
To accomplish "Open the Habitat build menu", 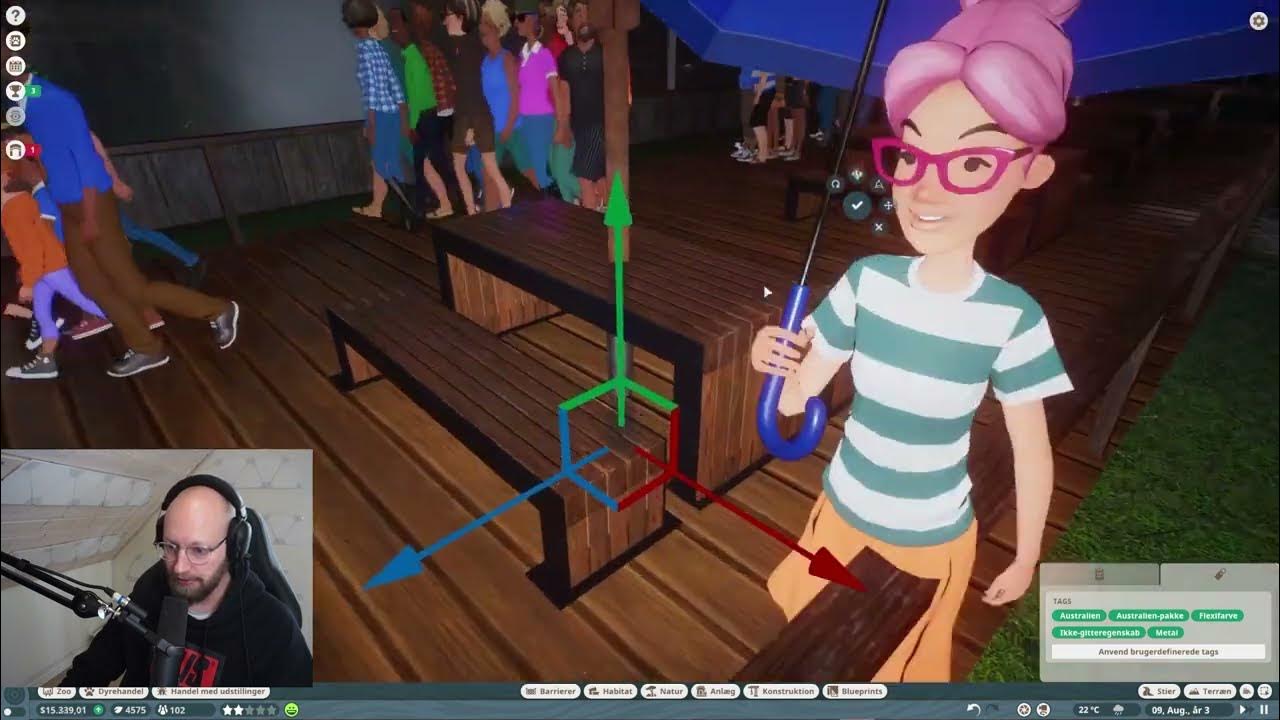I will (x=611, y=691).
